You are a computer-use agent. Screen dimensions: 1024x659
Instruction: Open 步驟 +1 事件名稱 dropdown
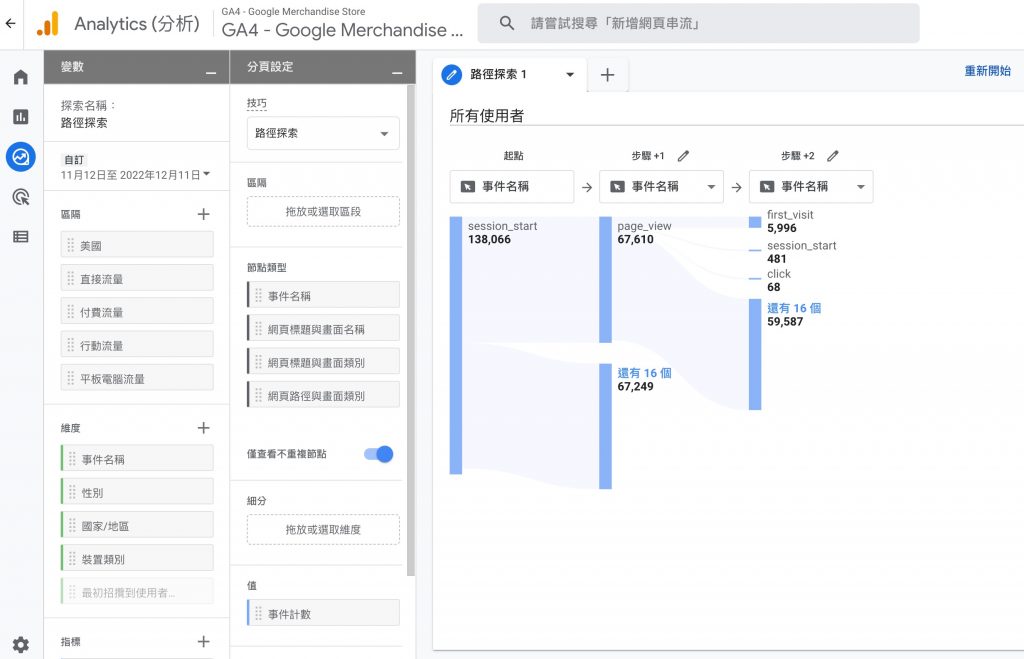pos(661,187)
